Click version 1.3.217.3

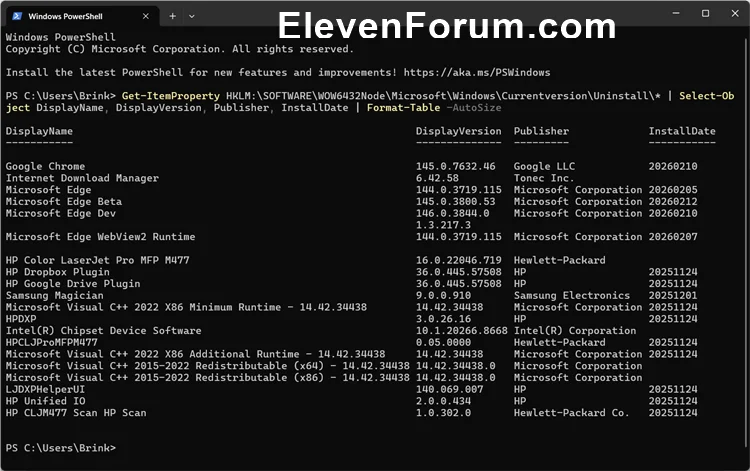click(x=443, y=225)
